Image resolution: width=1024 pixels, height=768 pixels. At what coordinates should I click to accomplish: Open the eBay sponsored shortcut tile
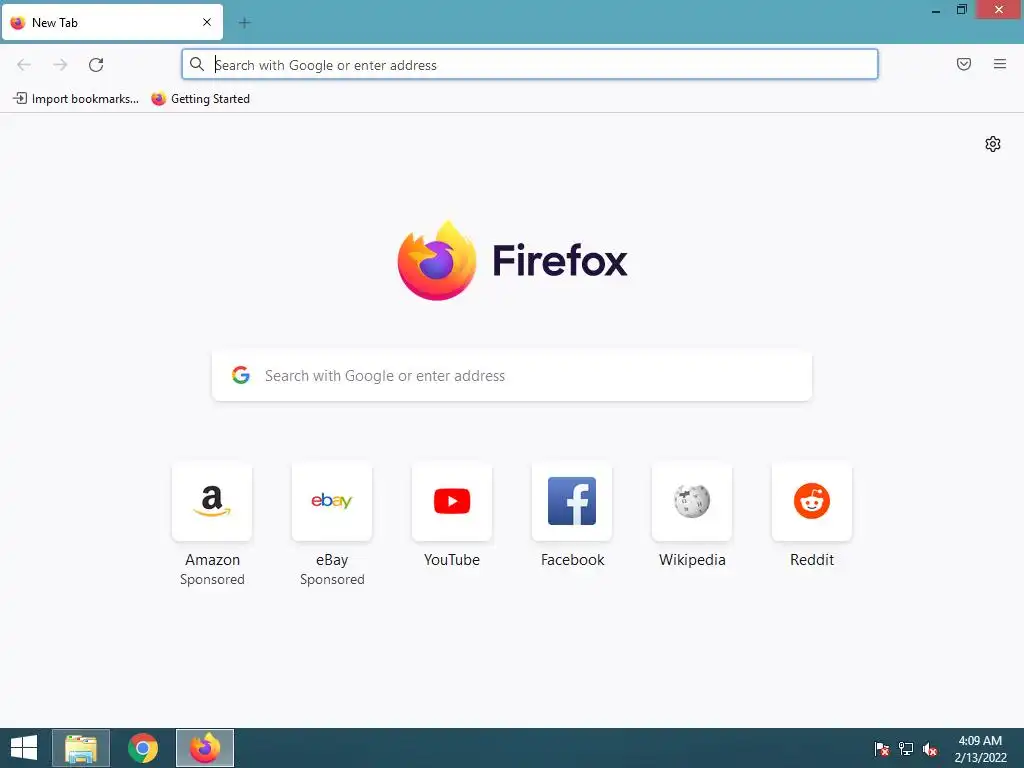tap(332, 502)
